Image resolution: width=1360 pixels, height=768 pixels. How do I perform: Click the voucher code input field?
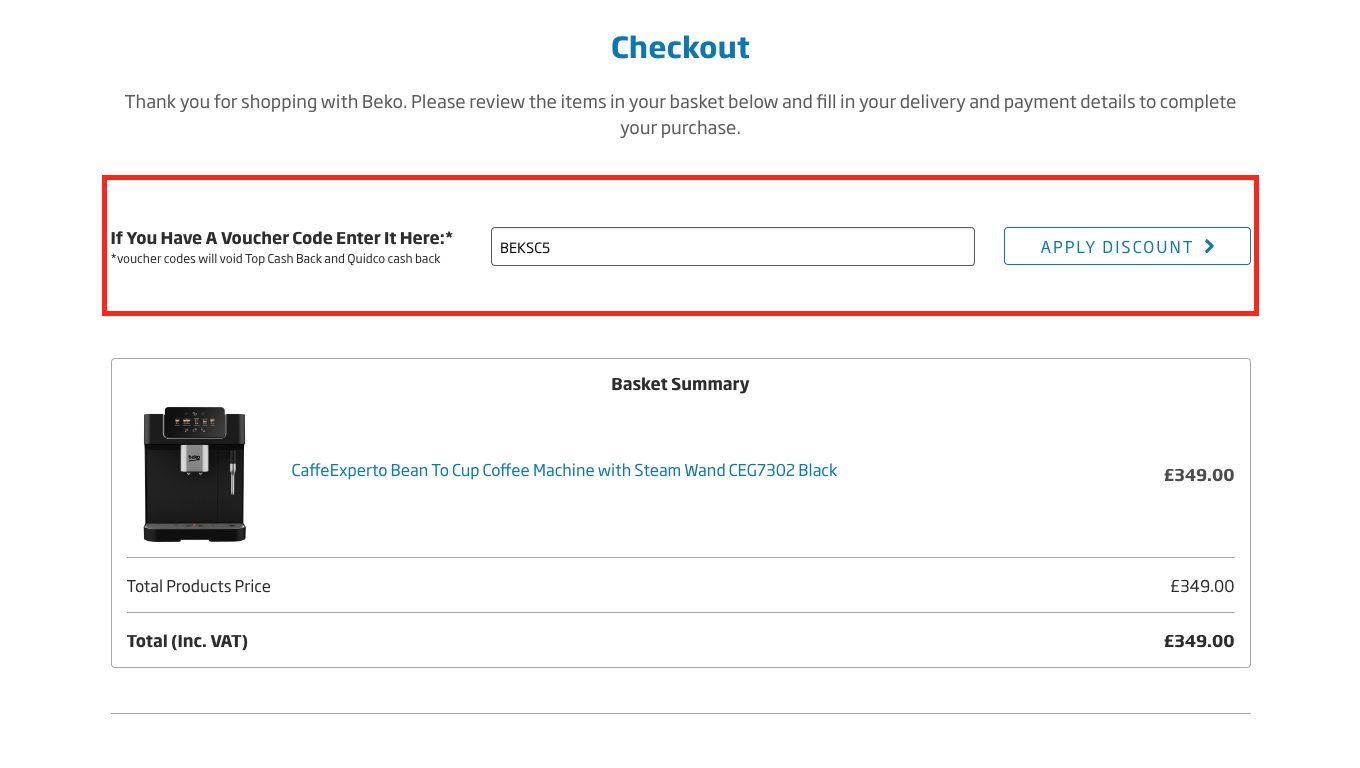click(x=732, y=247)
